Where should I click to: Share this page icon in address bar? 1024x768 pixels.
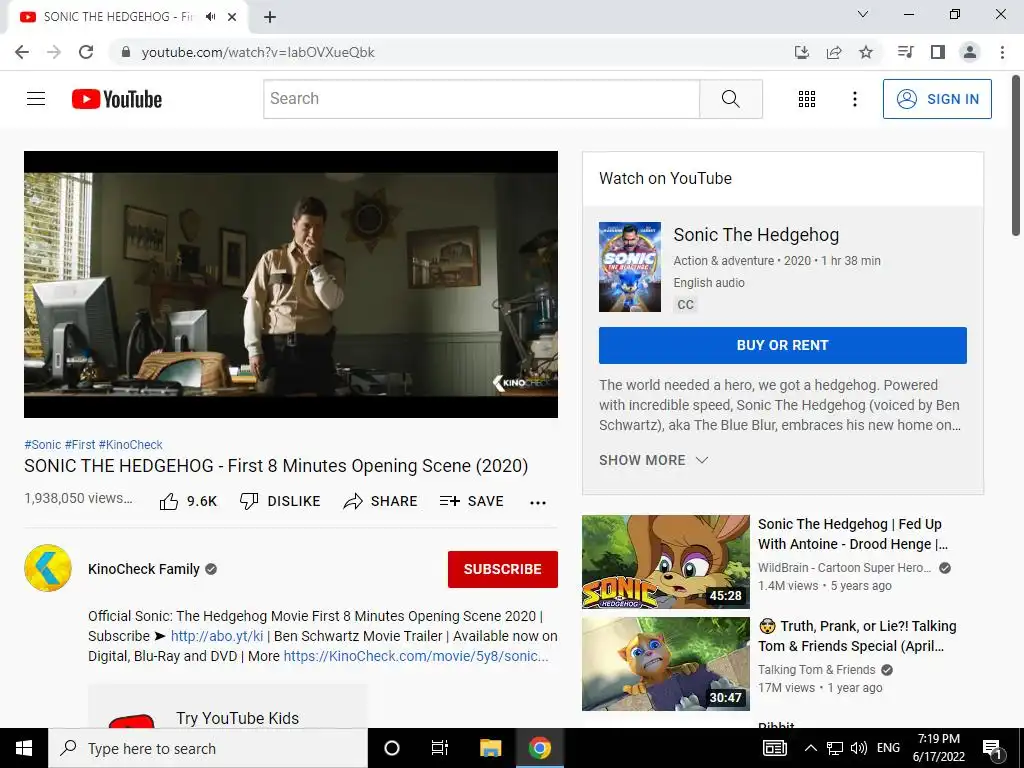click(x=834, y=52)
